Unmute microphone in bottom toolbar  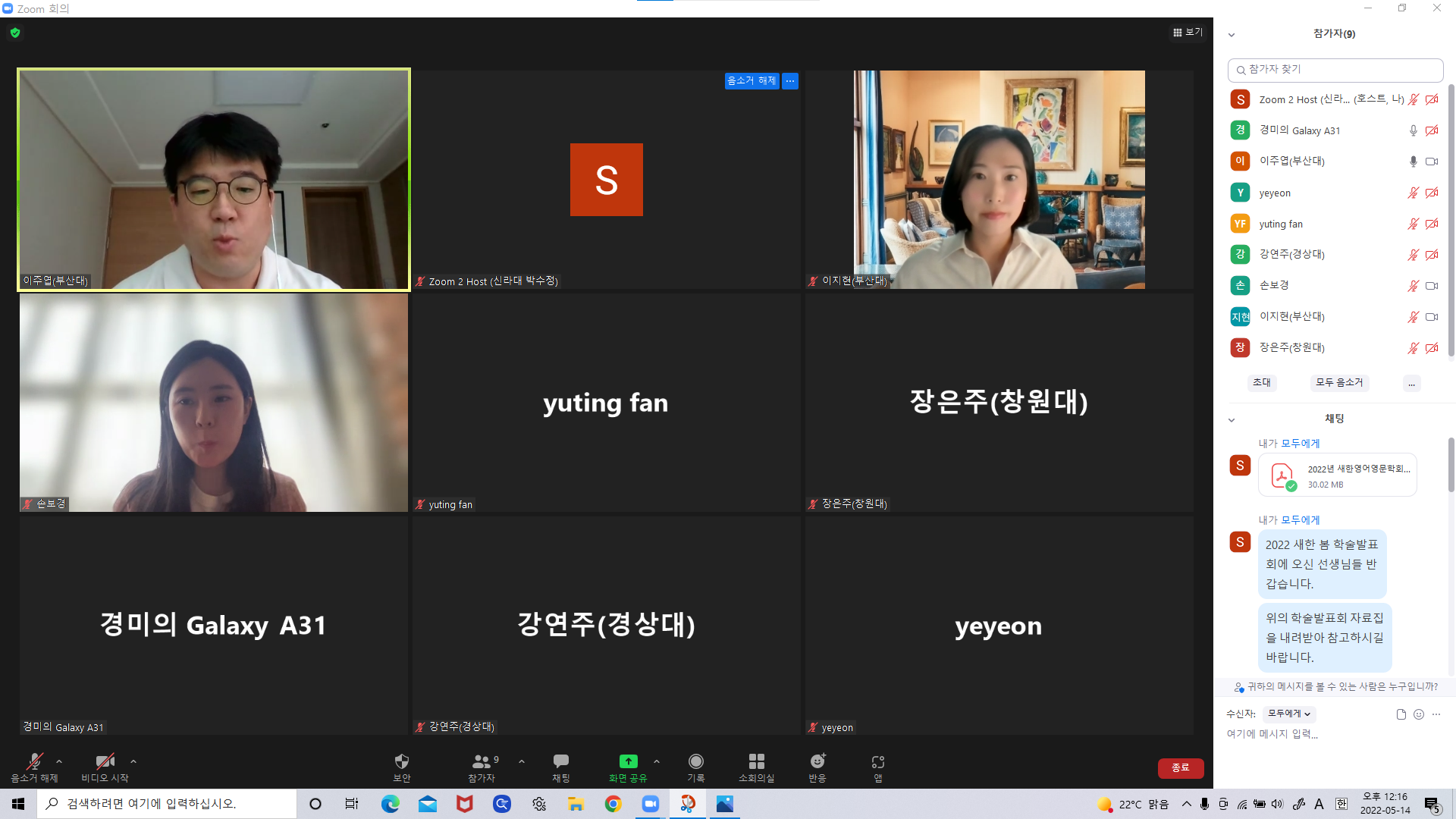[34, 761]
